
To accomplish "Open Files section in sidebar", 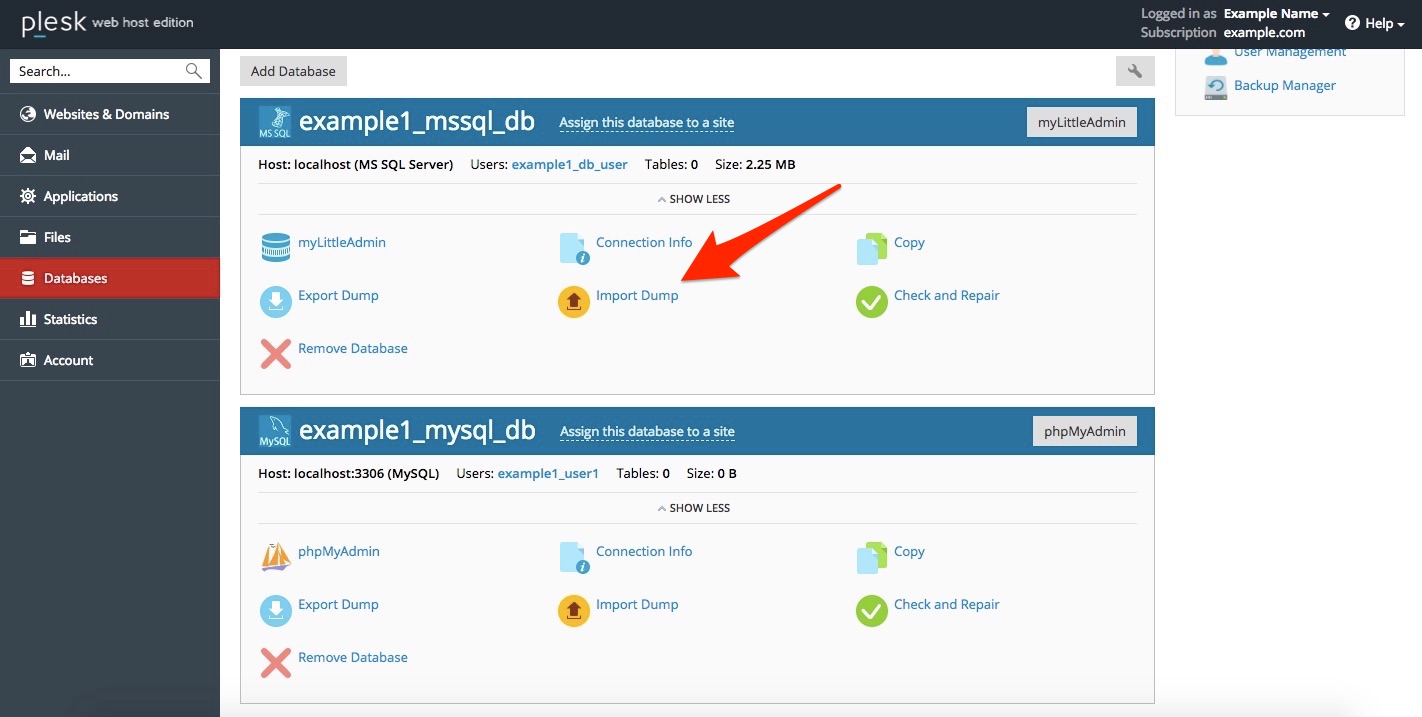I will pos(110,237).
